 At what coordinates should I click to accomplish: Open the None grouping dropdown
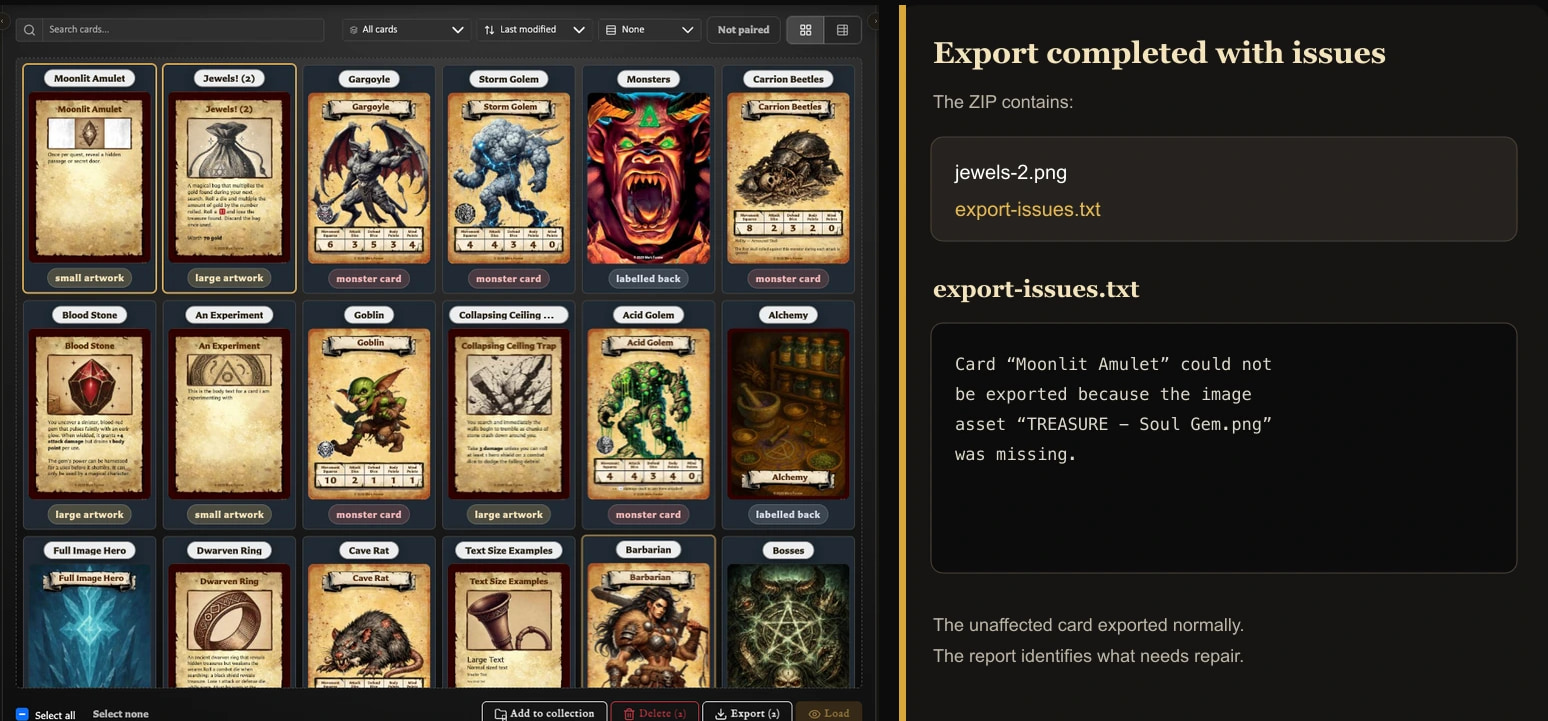click(x=649, y=30)
